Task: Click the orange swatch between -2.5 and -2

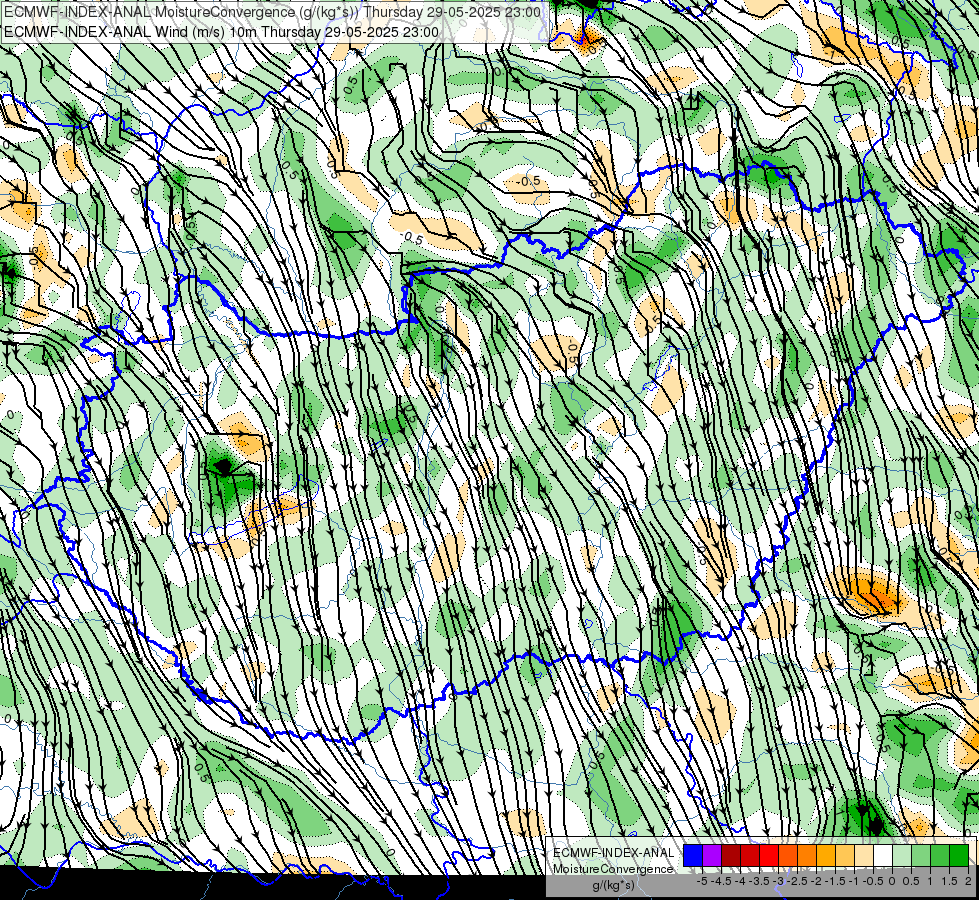Action: pyautogui.click(x=807, y=856)
